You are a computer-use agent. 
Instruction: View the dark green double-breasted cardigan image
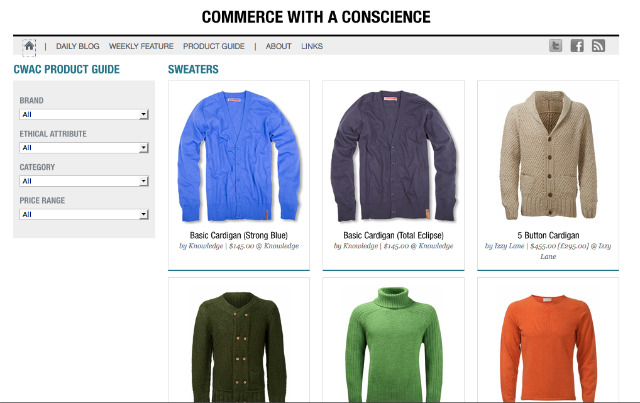pyautogui.click(x=239, y=347)
